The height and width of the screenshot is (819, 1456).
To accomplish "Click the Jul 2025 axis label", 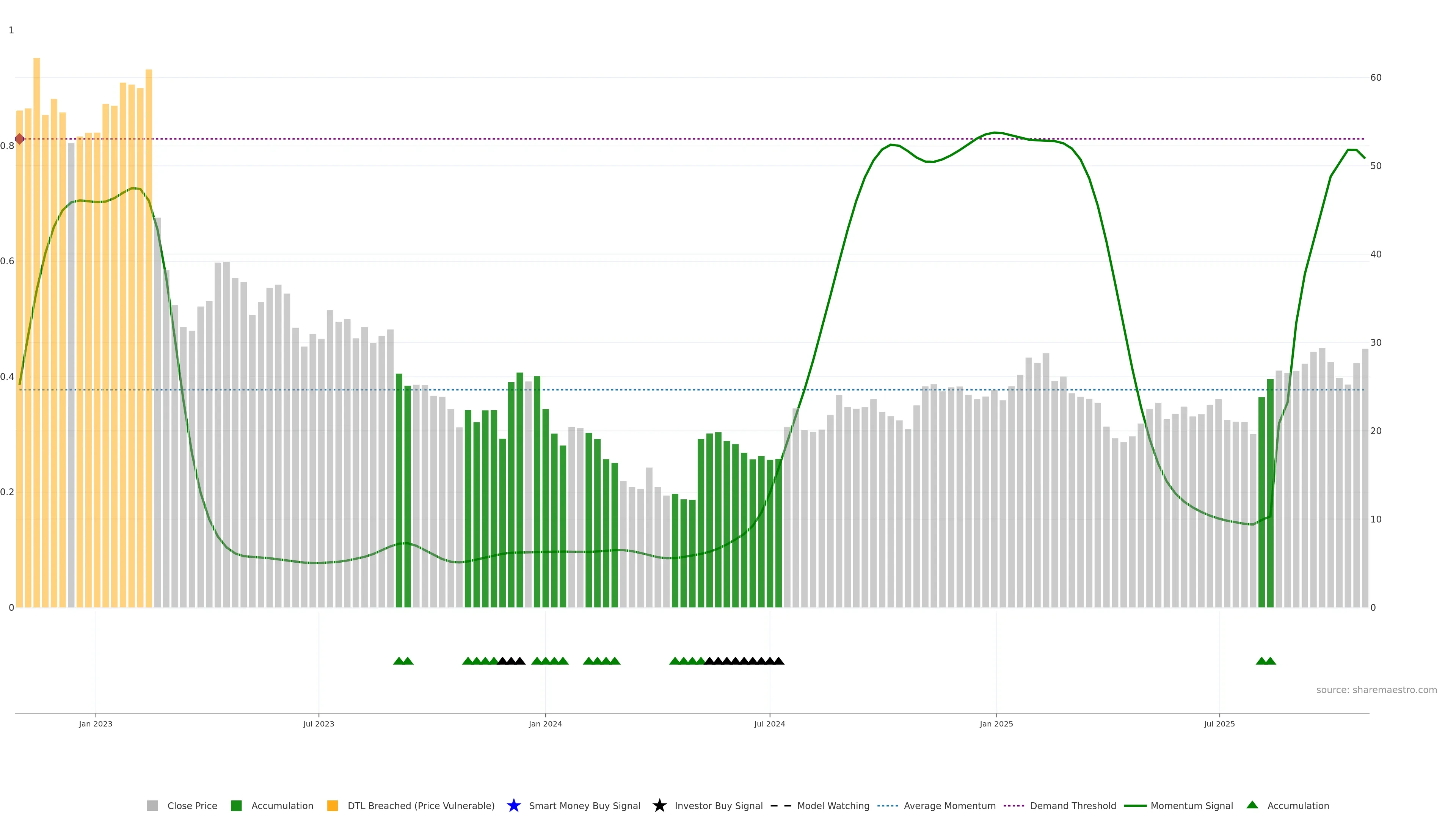I will pos(1219,723).
